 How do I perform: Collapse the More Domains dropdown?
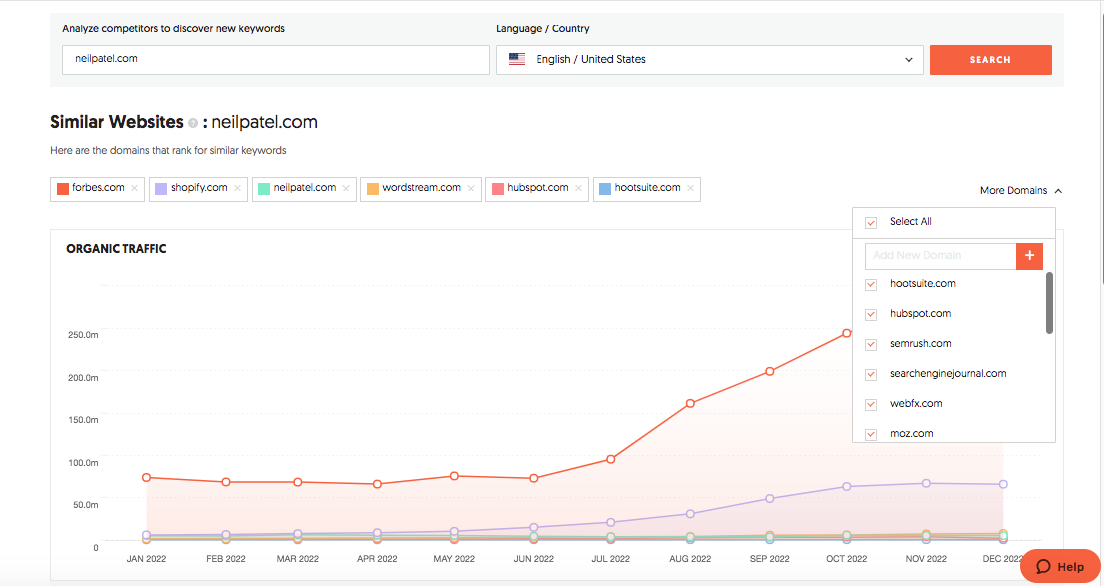point(1020,190)
